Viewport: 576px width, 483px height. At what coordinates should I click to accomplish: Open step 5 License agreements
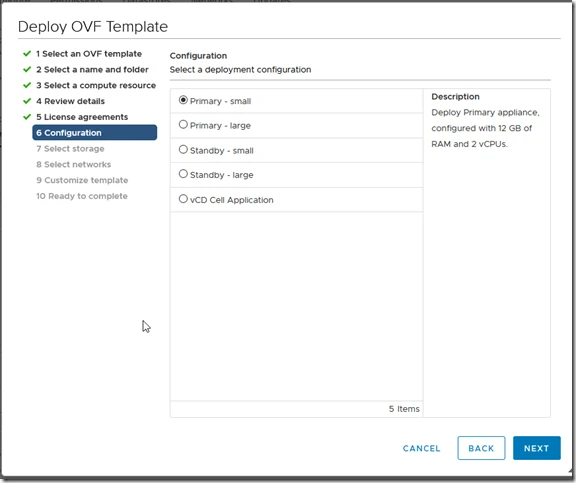pos(82,117)
